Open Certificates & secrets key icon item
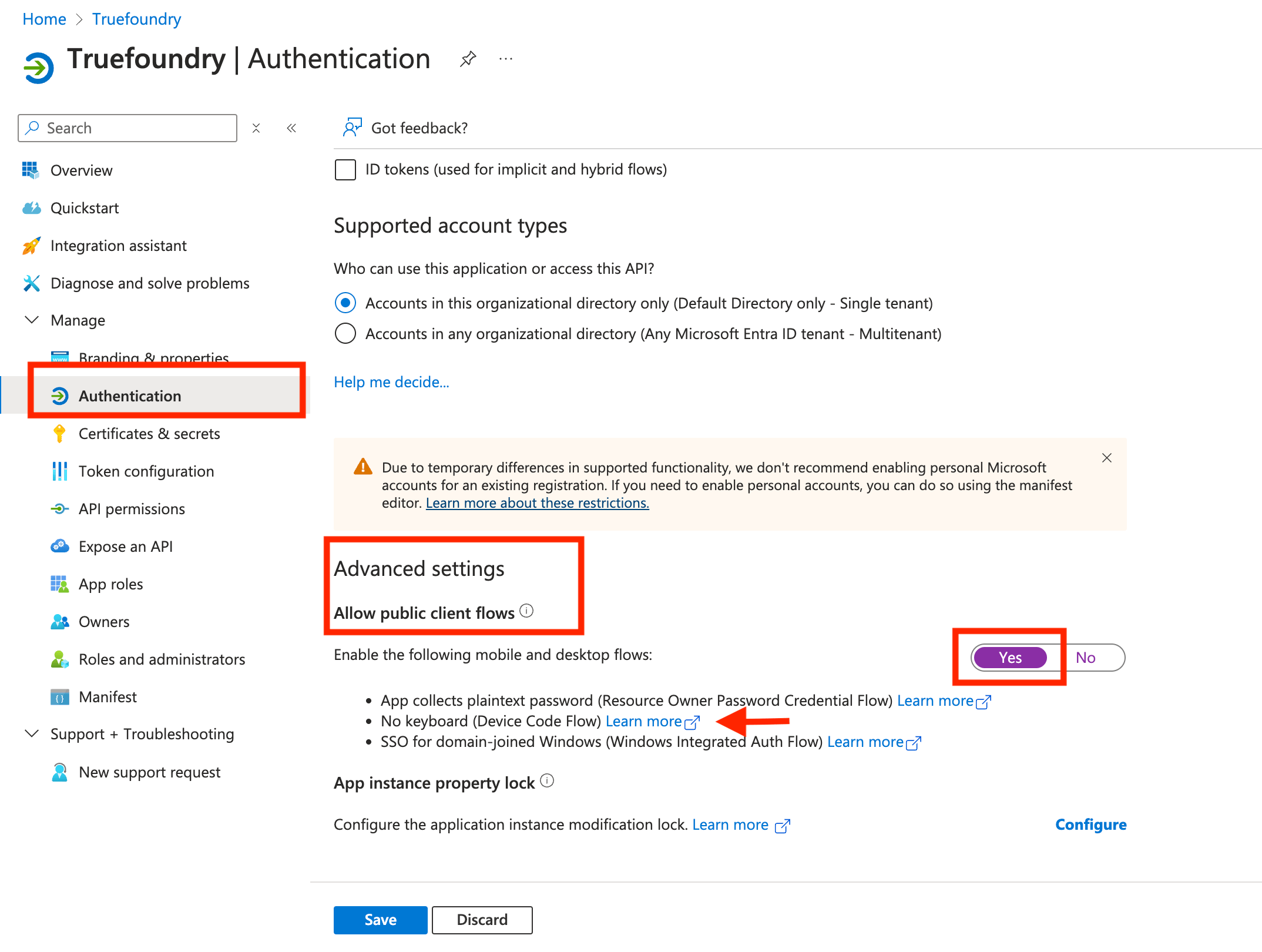This screenshot has width=1262, height=952. click(x=59, y=434)
